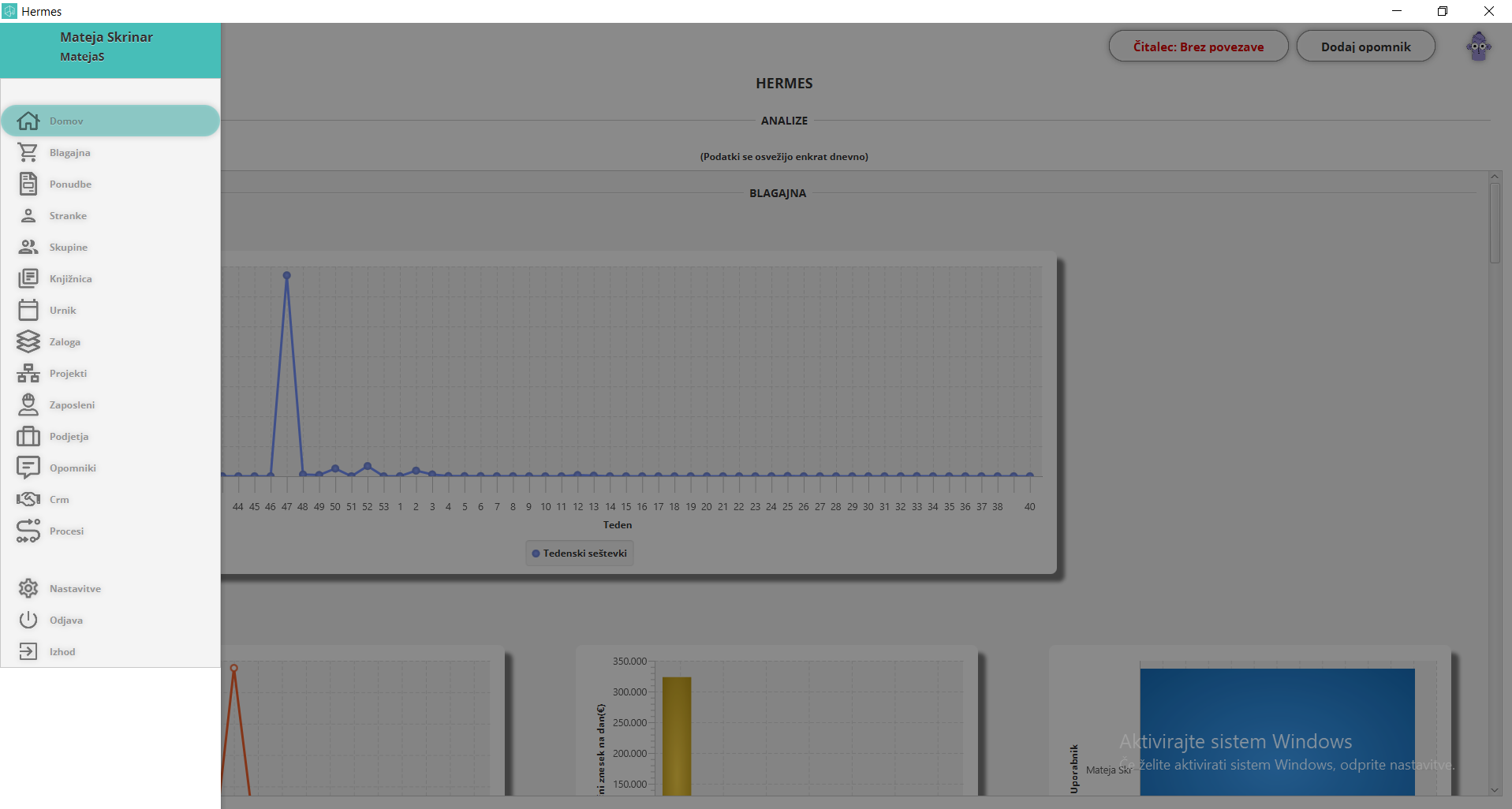Open Knjižnica menu label
1512x809 pixels.
tap(71, 278)
